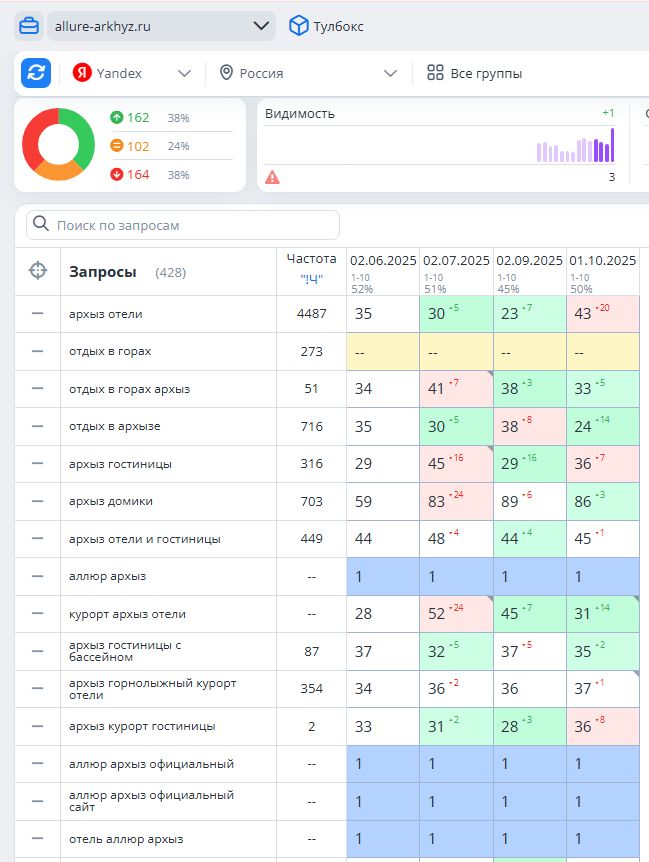Open Тулбокс cube icon
This screenshot has width=649, height=862.
click(298, 26)
